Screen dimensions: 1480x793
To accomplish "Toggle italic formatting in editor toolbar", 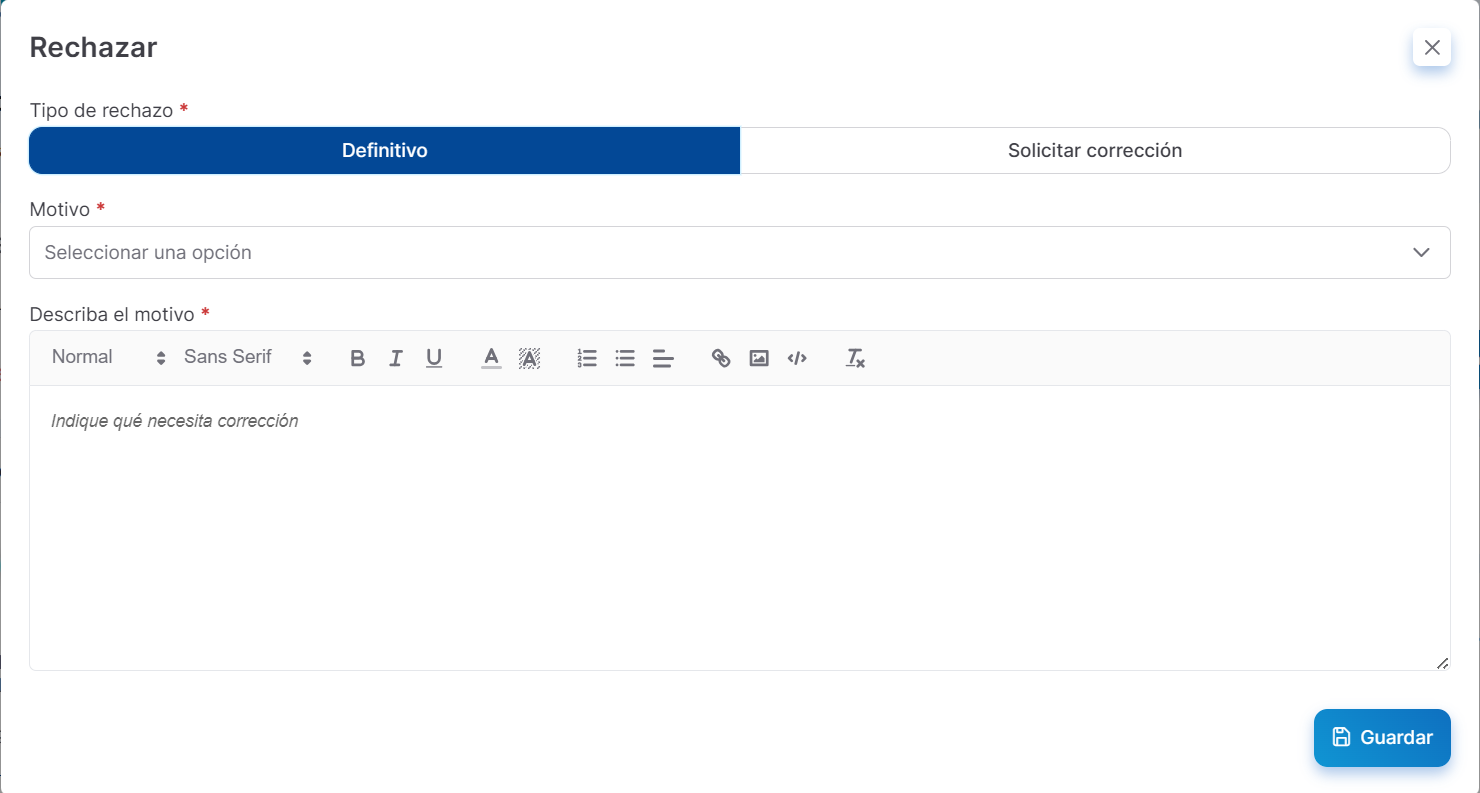I will [396, 358].
